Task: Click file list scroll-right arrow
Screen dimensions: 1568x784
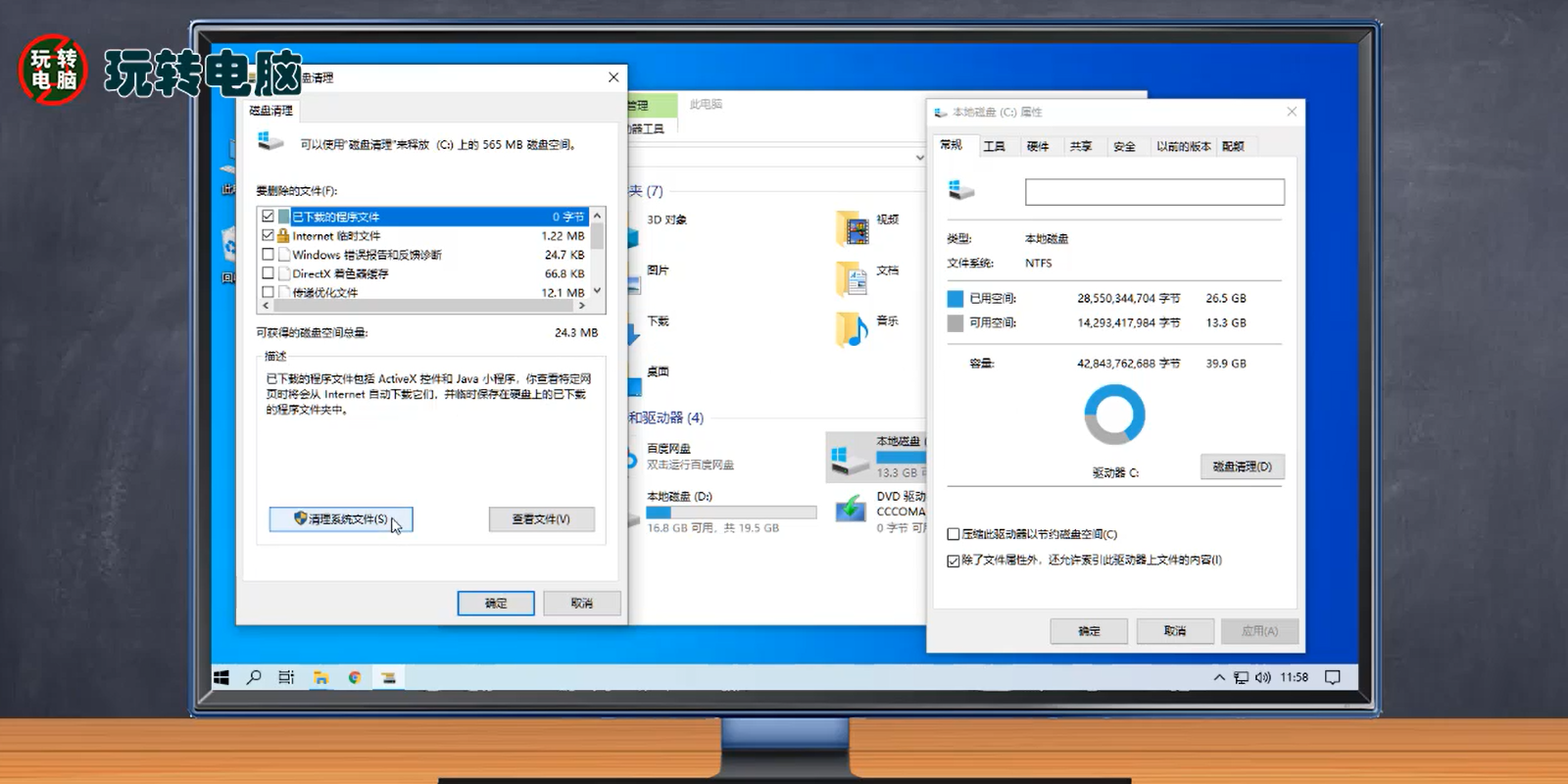Action: click(582, 306)
